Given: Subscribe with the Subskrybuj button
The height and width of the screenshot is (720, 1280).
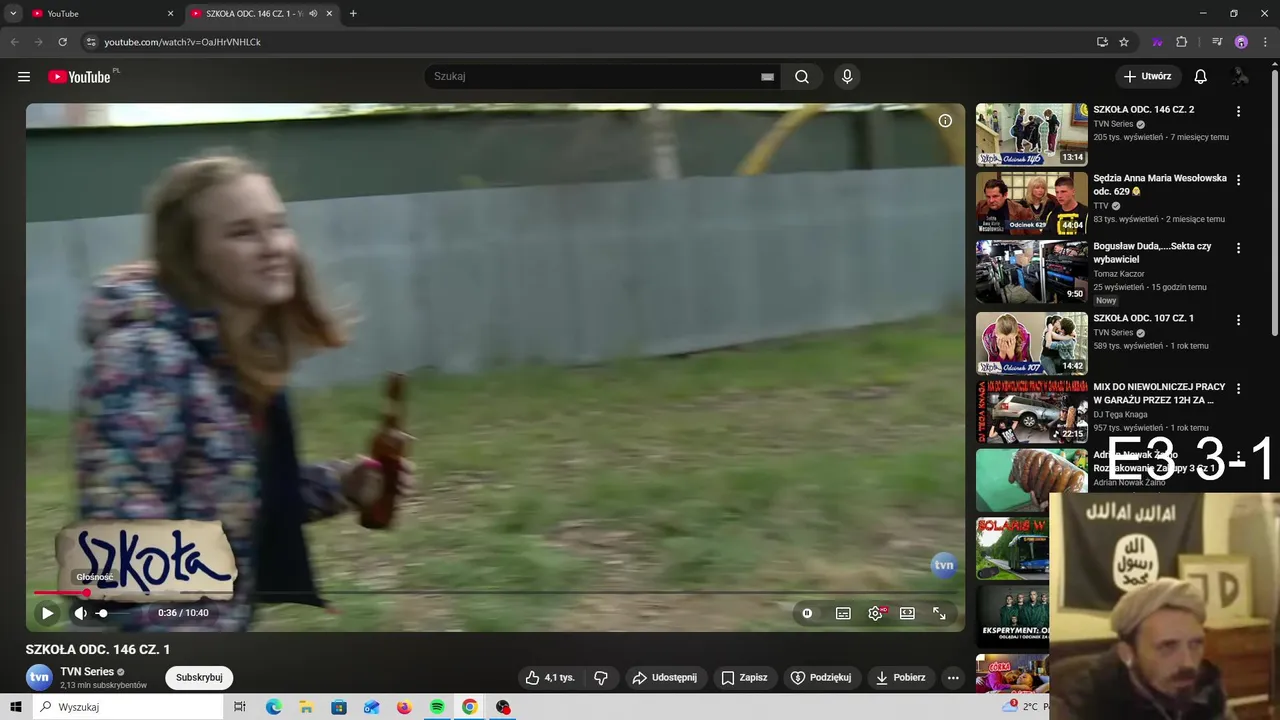Looking at the screenshot, I should pyautogui.click(x=199, y=677).
